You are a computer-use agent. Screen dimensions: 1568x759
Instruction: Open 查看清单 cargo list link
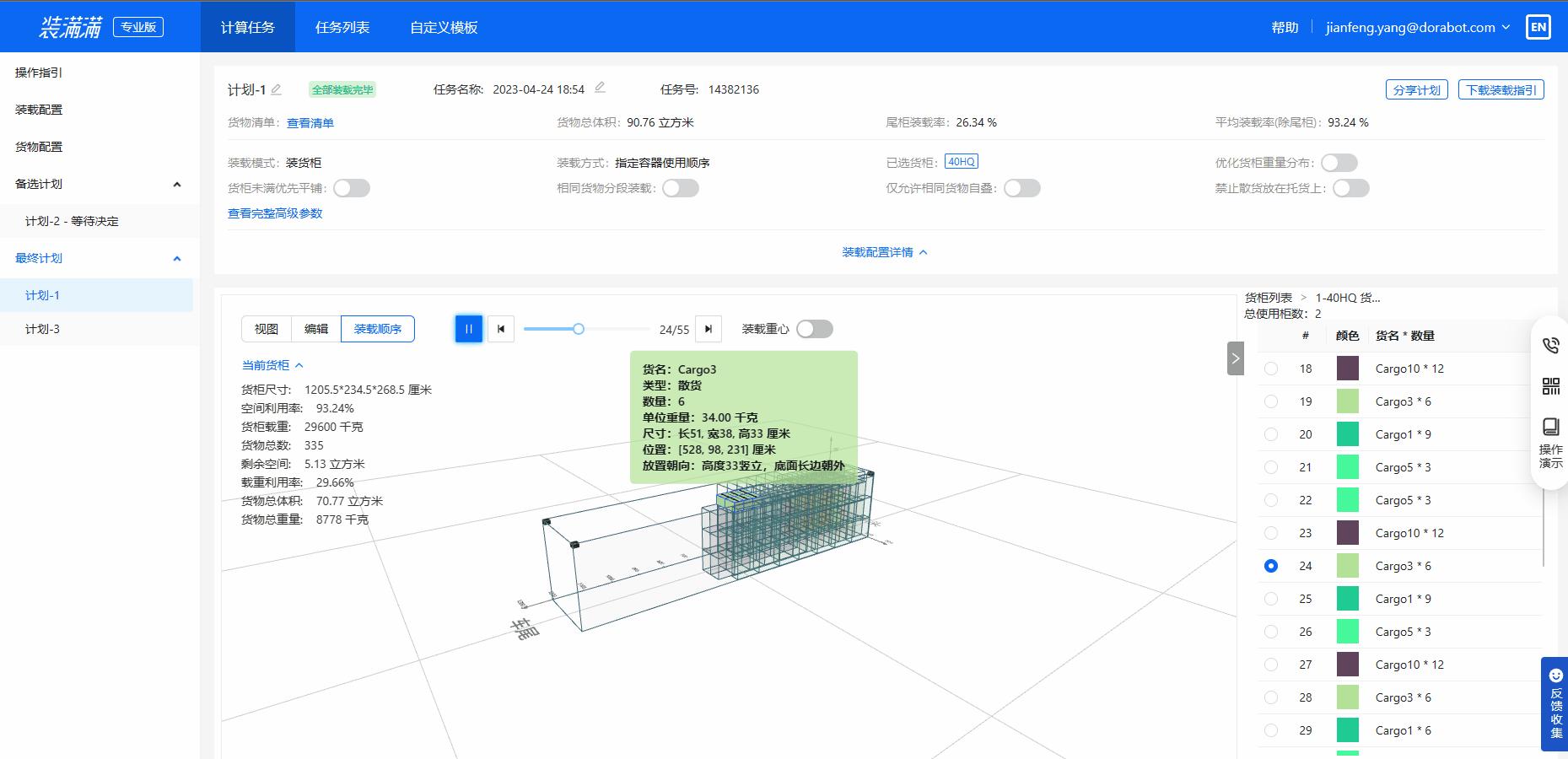pyautogui.click(x=310, y=122)
